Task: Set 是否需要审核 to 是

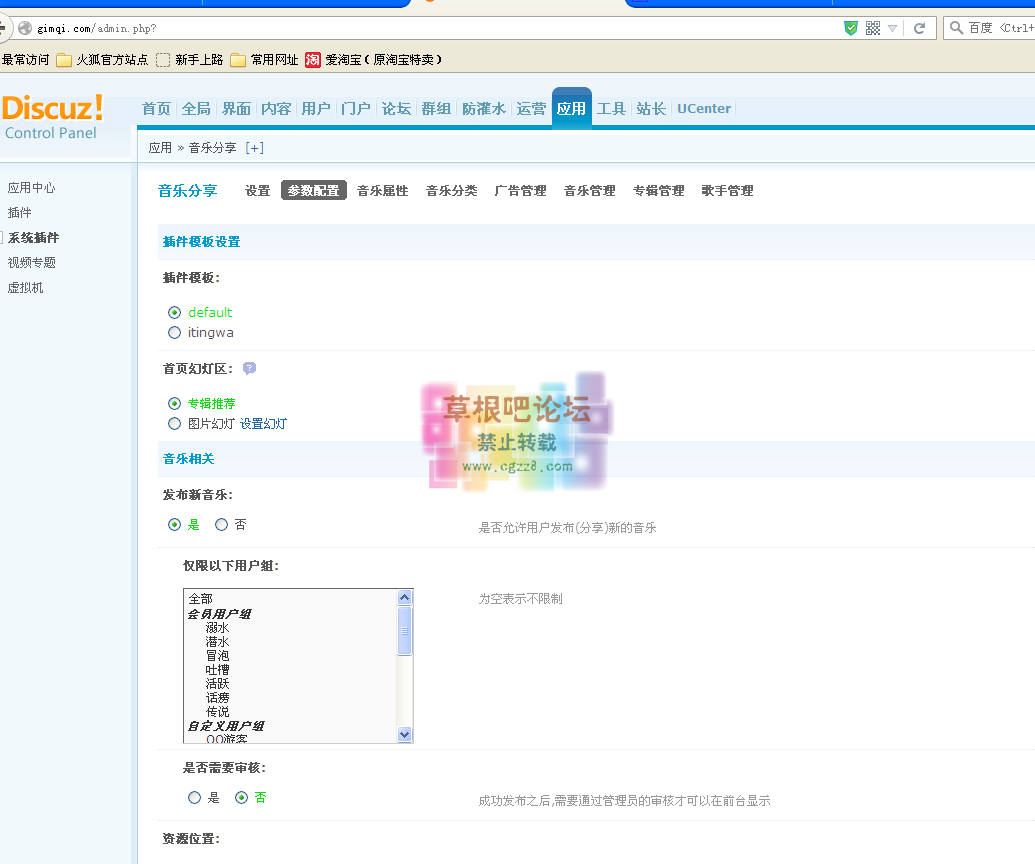Action: tap(194, 798)
